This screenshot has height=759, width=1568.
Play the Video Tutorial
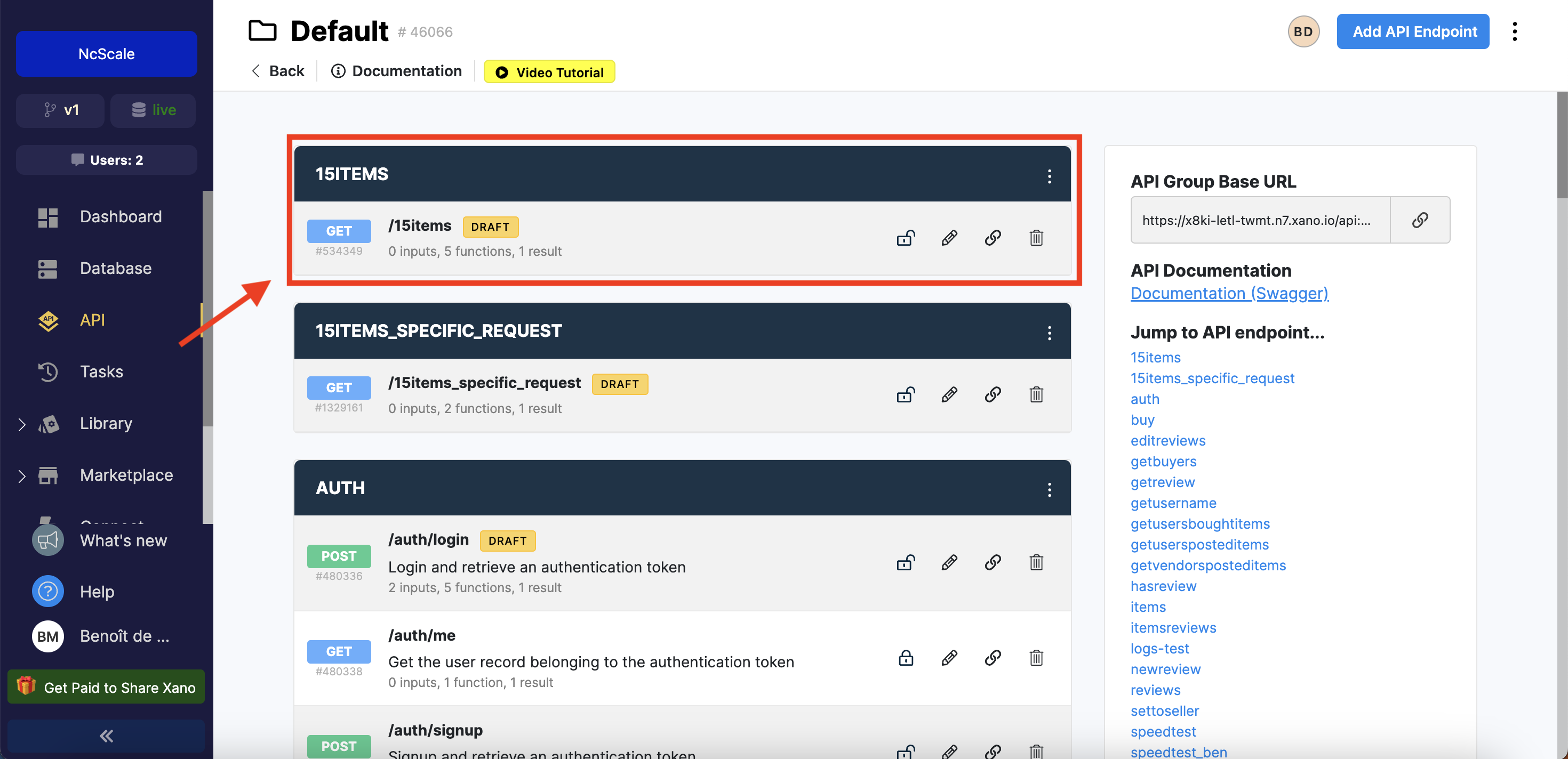coord(549,72)
